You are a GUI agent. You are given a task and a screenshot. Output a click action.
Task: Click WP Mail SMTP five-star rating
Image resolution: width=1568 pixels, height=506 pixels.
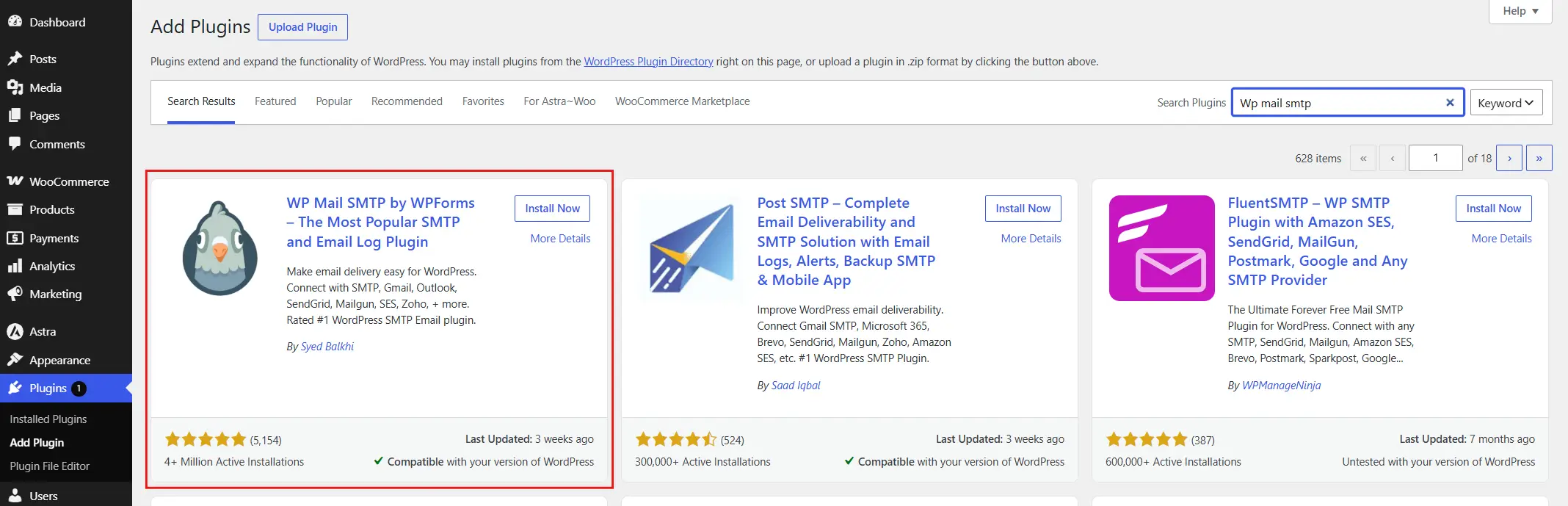[x=206, y=439]
